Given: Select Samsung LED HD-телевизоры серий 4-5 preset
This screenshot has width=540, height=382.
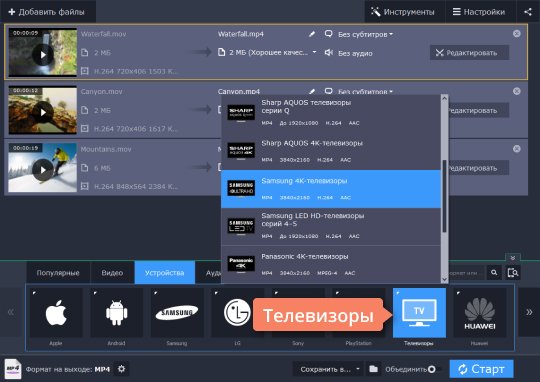Looking at the screenshot, I should (331, 227).
